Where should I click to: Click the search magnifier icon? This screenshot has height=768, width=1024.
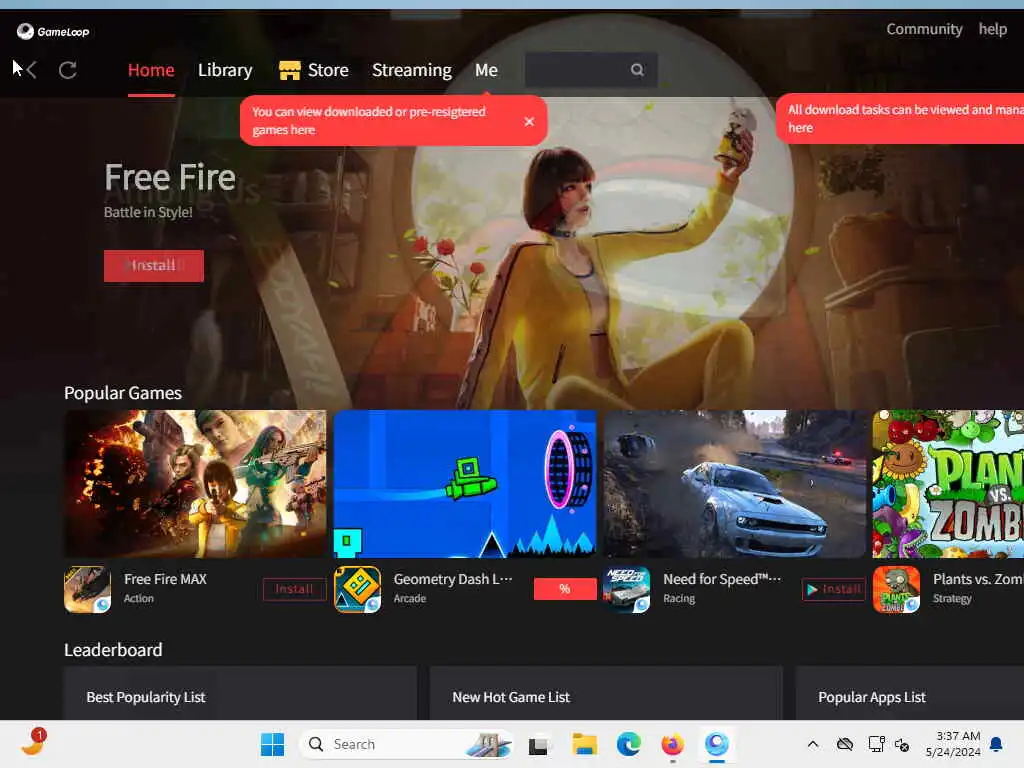[x=637, y=70]
